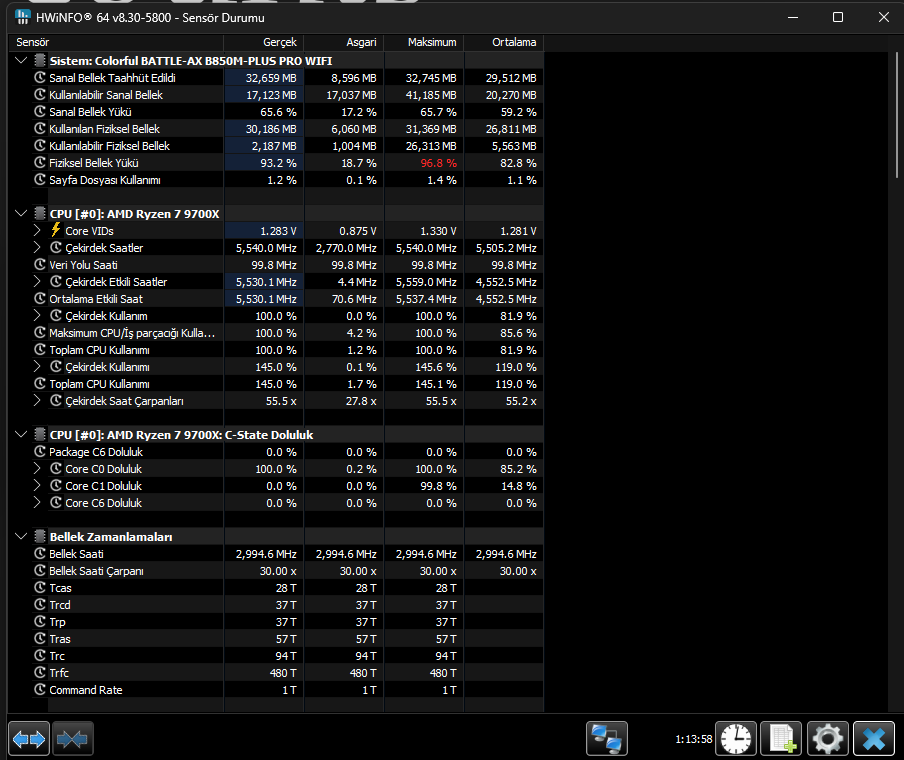Click the expand-columns arrows button
The width and height of the screenshot is (904, 760).
[x=29, y=738]
